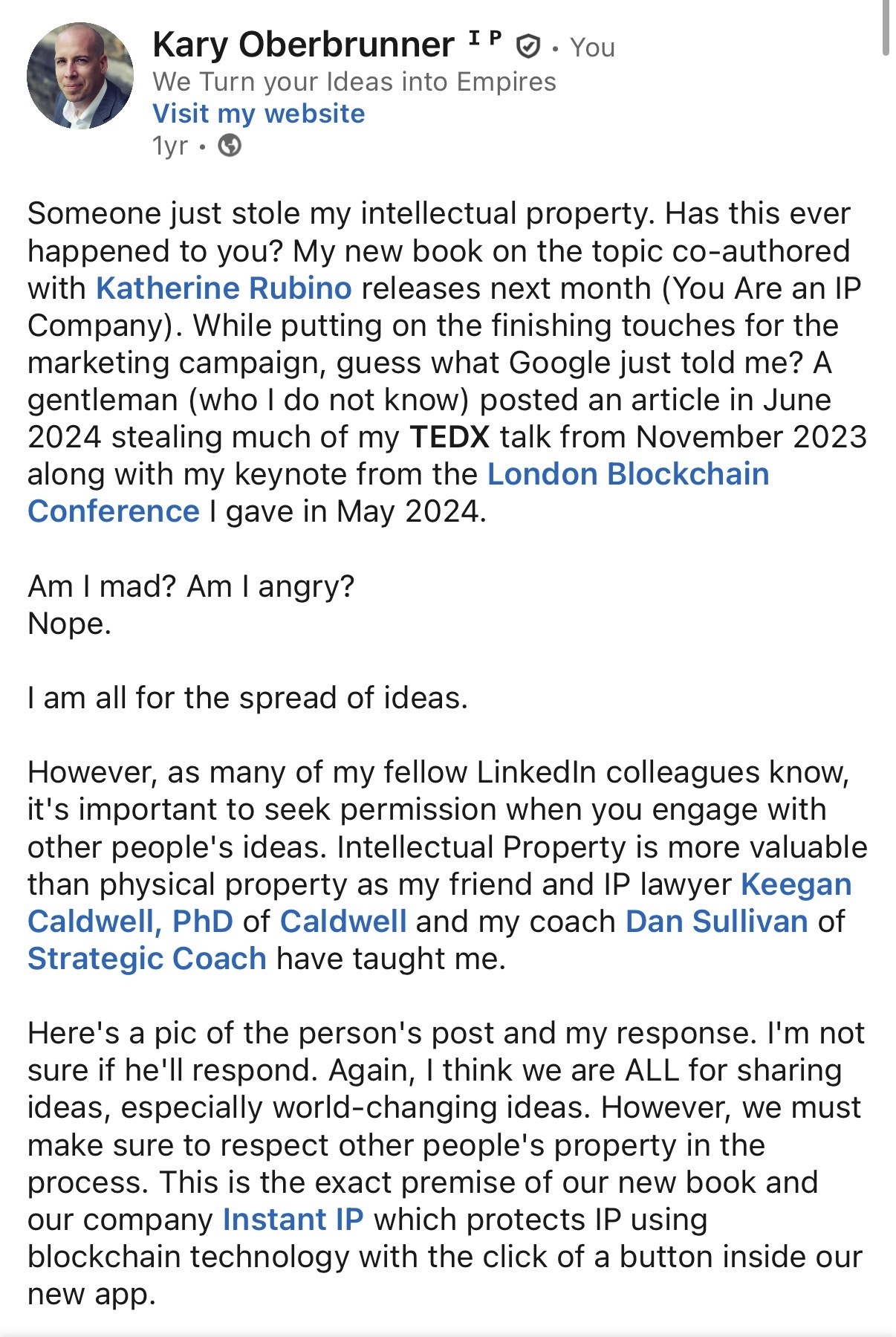The width and height of the screenshot is (896, 1337).
Task: Click the 'Am I mad? Am I angry?' line
Action: tap(191, 586)
